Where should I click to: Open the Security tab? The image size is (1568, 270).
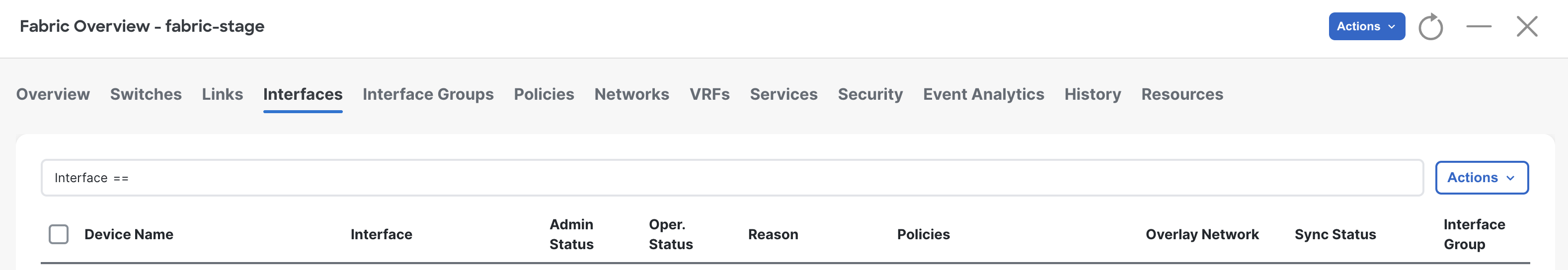870,94
